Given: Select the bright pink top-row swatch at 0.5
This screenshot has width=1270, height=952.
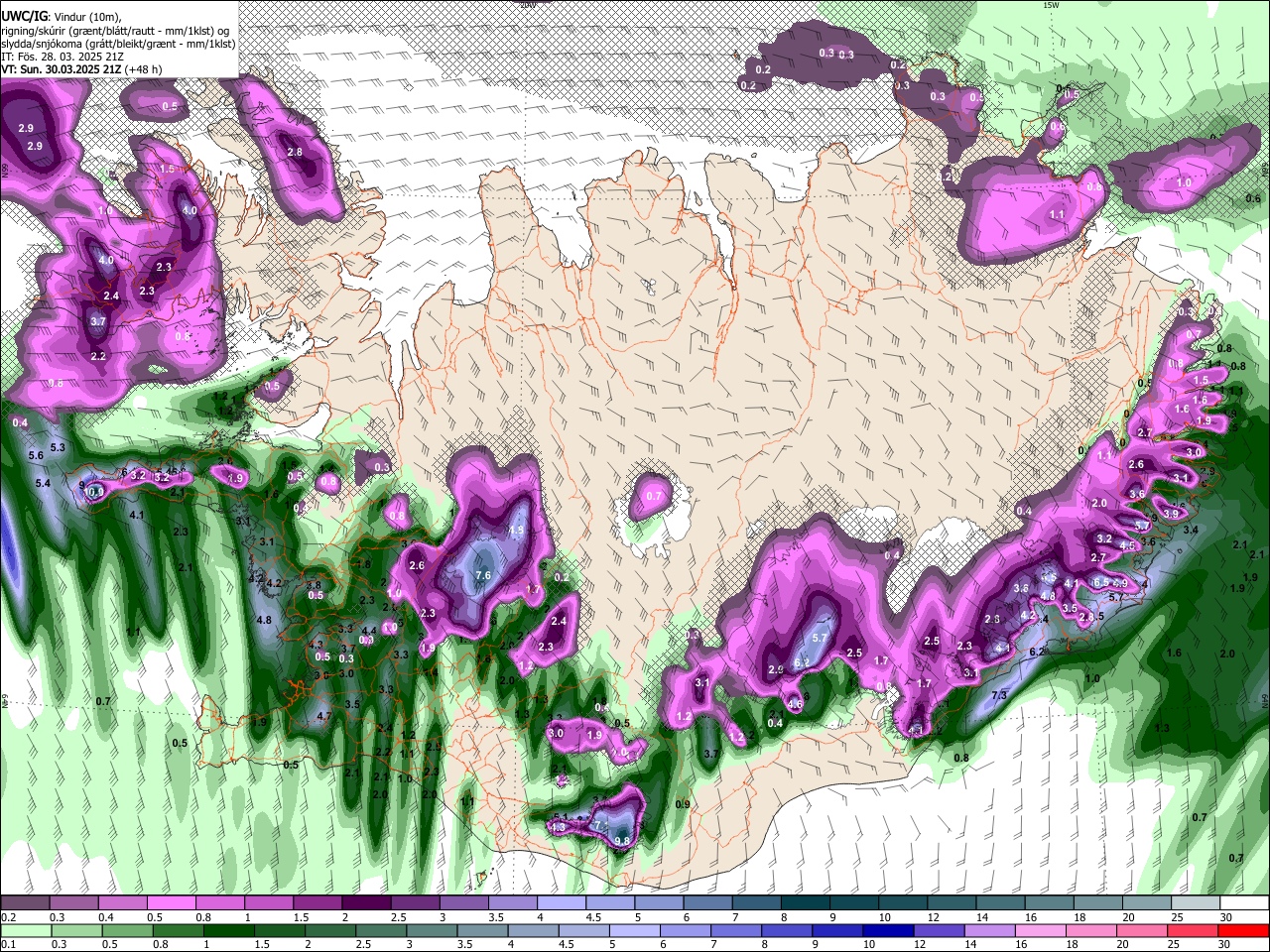Looking at the screenshot, I should (x=171, y=903).
